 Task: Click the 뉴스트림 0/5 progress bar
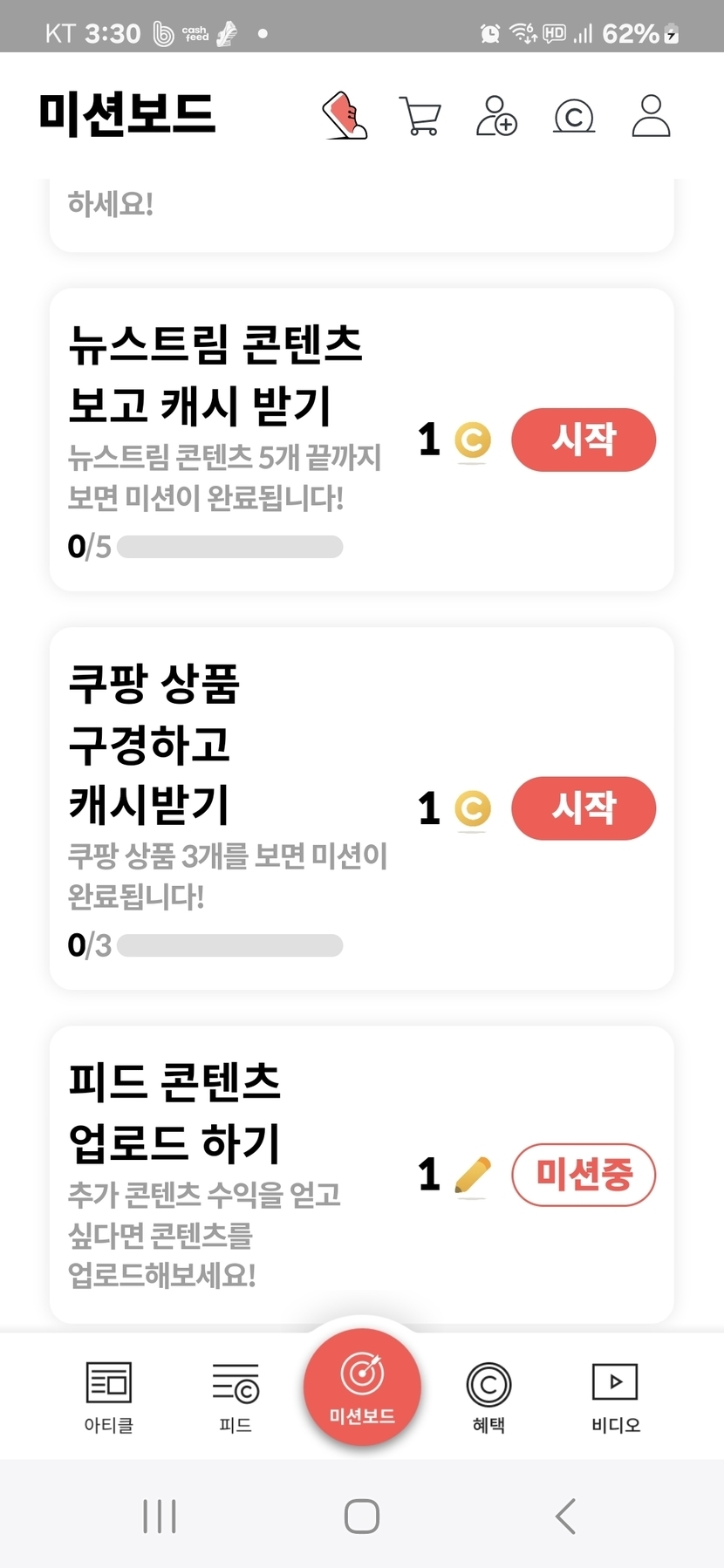(x=229, y=548)
